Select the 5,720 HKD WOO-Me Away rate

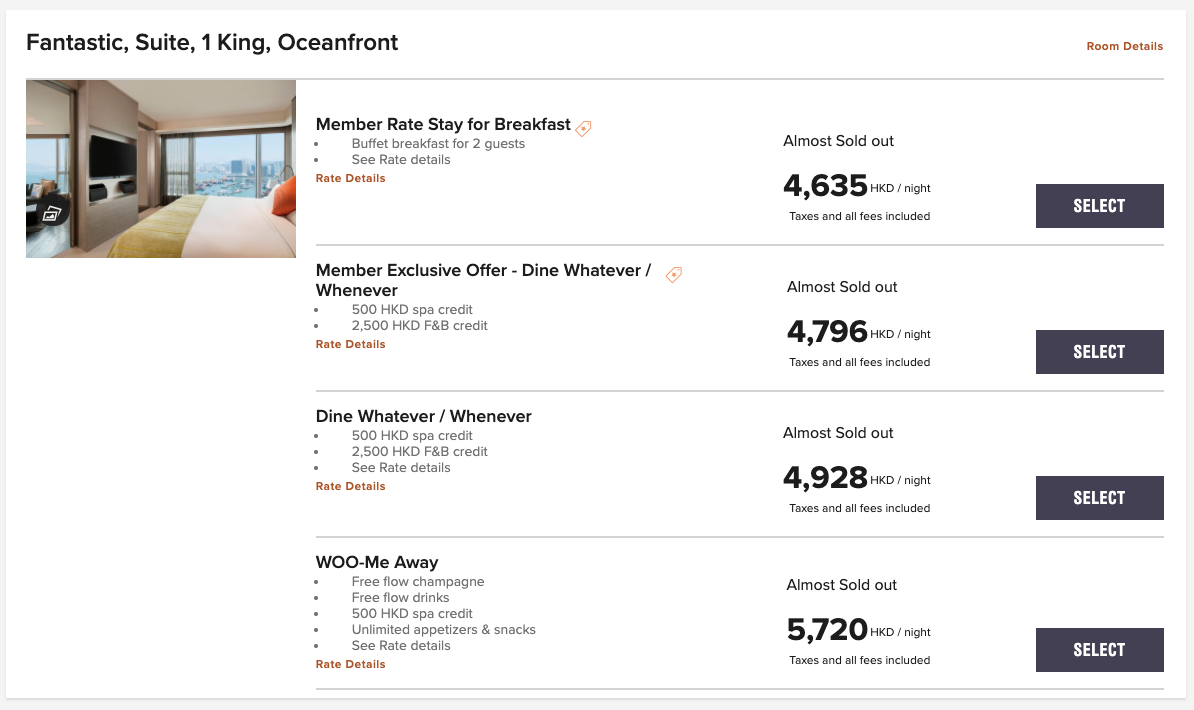[1100, 650]
